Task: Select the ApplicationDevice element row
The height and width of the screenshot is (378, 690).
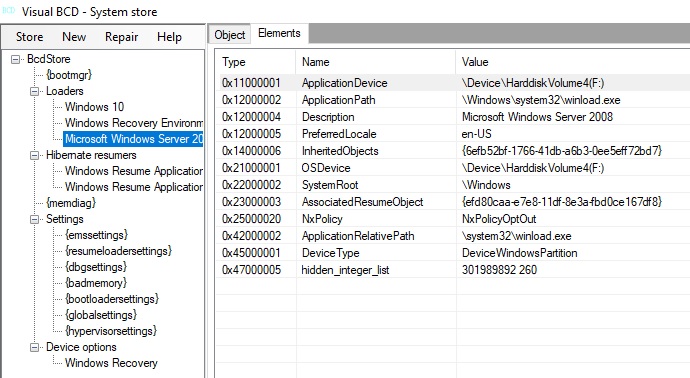Action: (x=453, y=83)
